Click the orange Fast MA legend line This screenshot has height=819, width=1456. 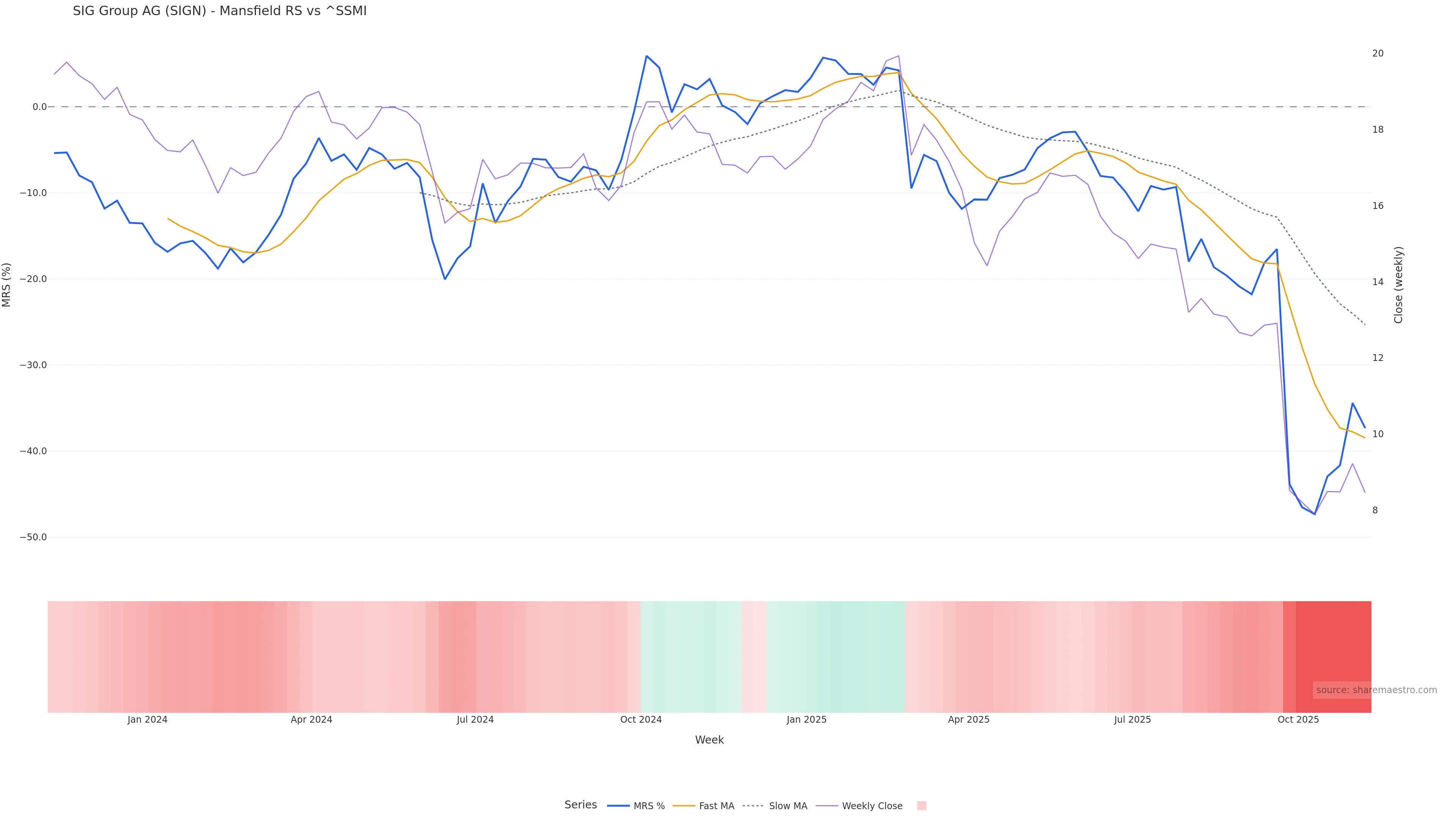coord(684,806)
